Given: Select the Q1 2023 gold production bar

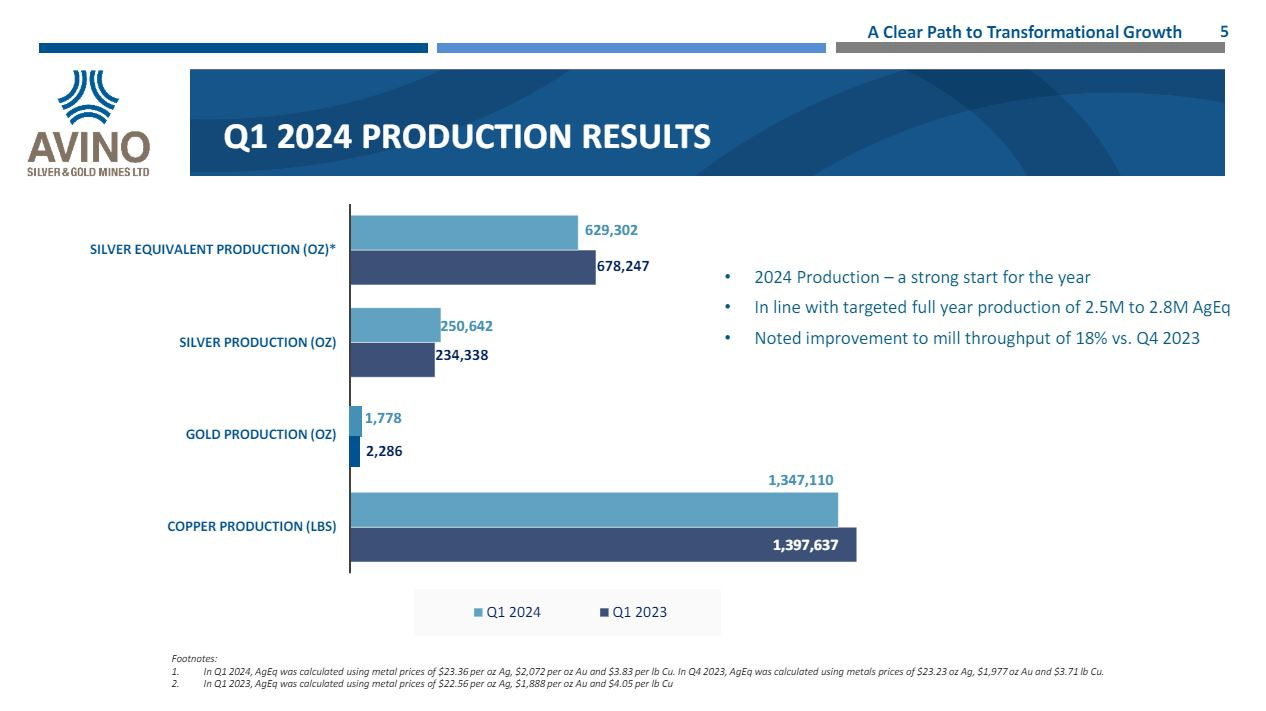Looking at the screenshot, I should click(355, 452).
